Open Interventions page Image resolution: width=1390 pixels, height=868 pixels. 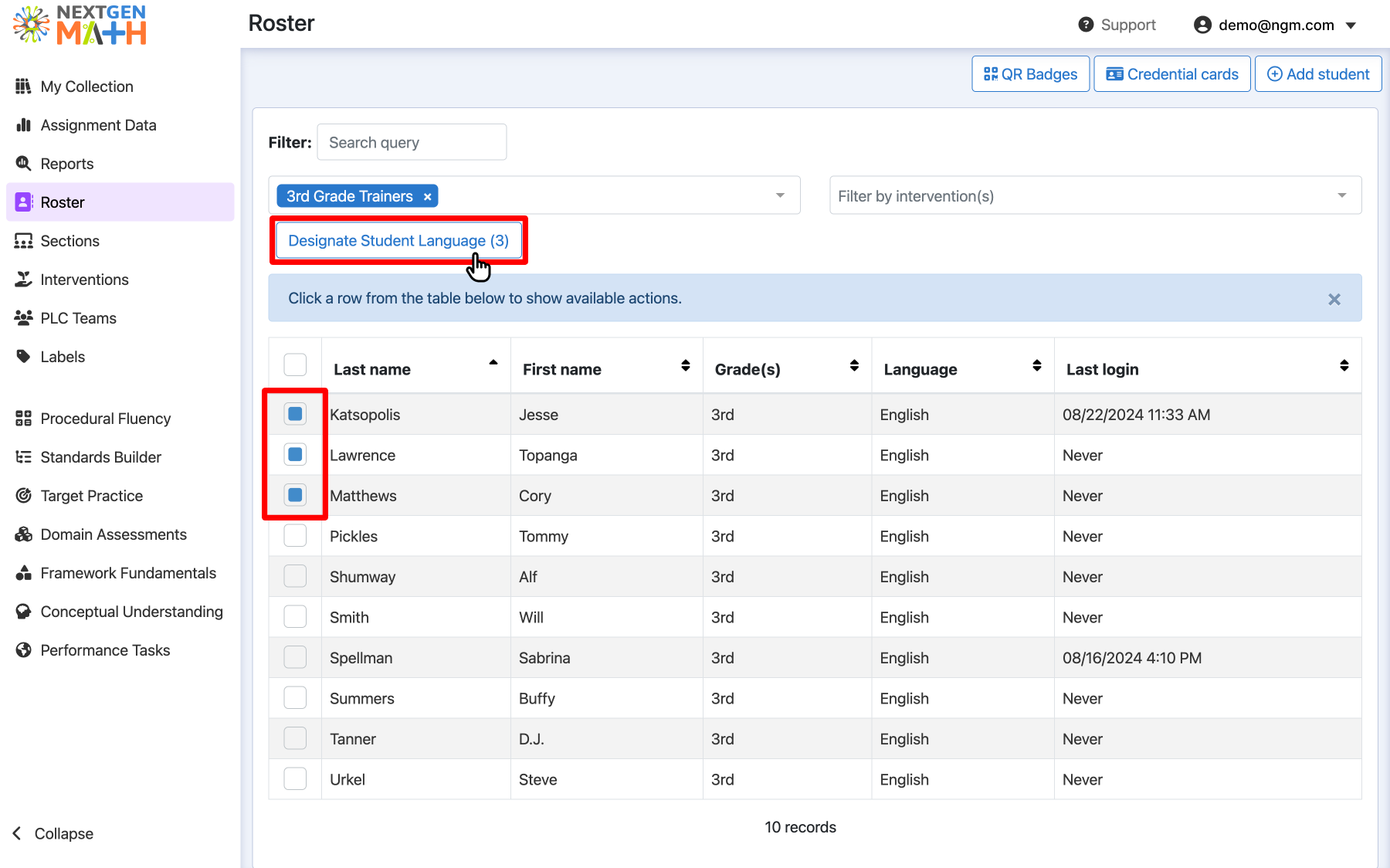tap(120, 280)
